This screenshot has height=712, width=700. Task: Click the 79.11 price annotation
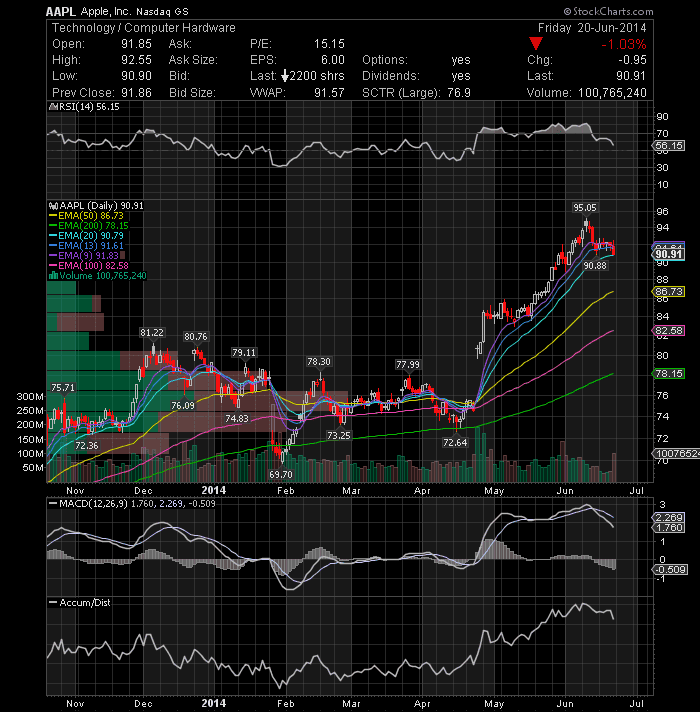244,352
